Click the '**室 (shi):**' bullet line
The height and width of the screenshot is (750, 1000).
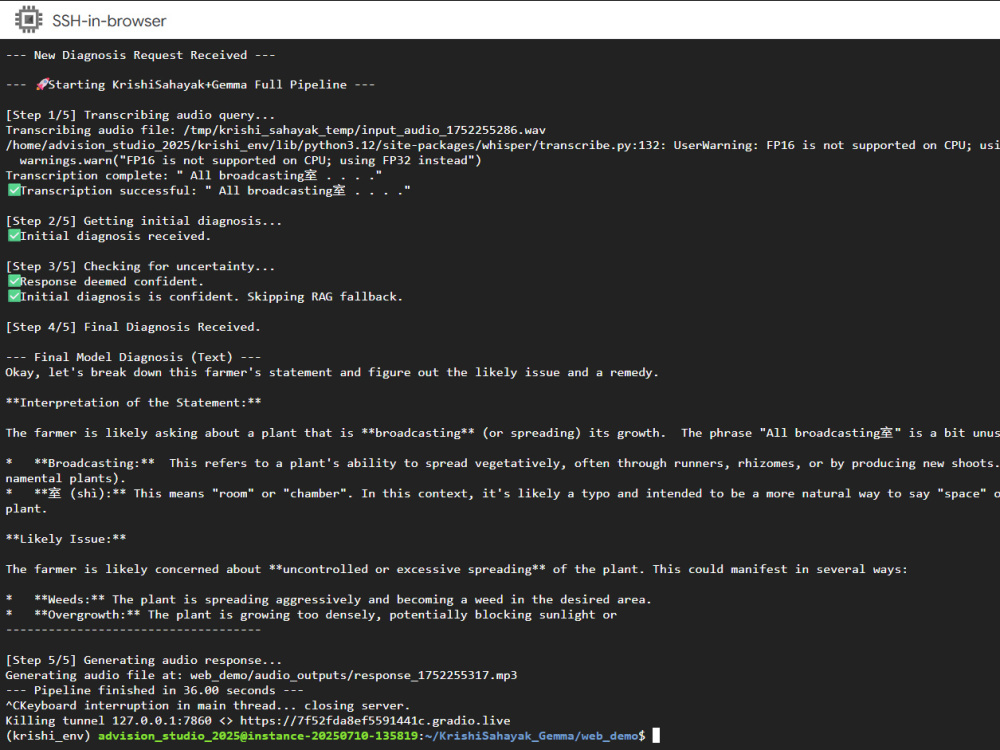pyautogui.click(x=503, y=494)
